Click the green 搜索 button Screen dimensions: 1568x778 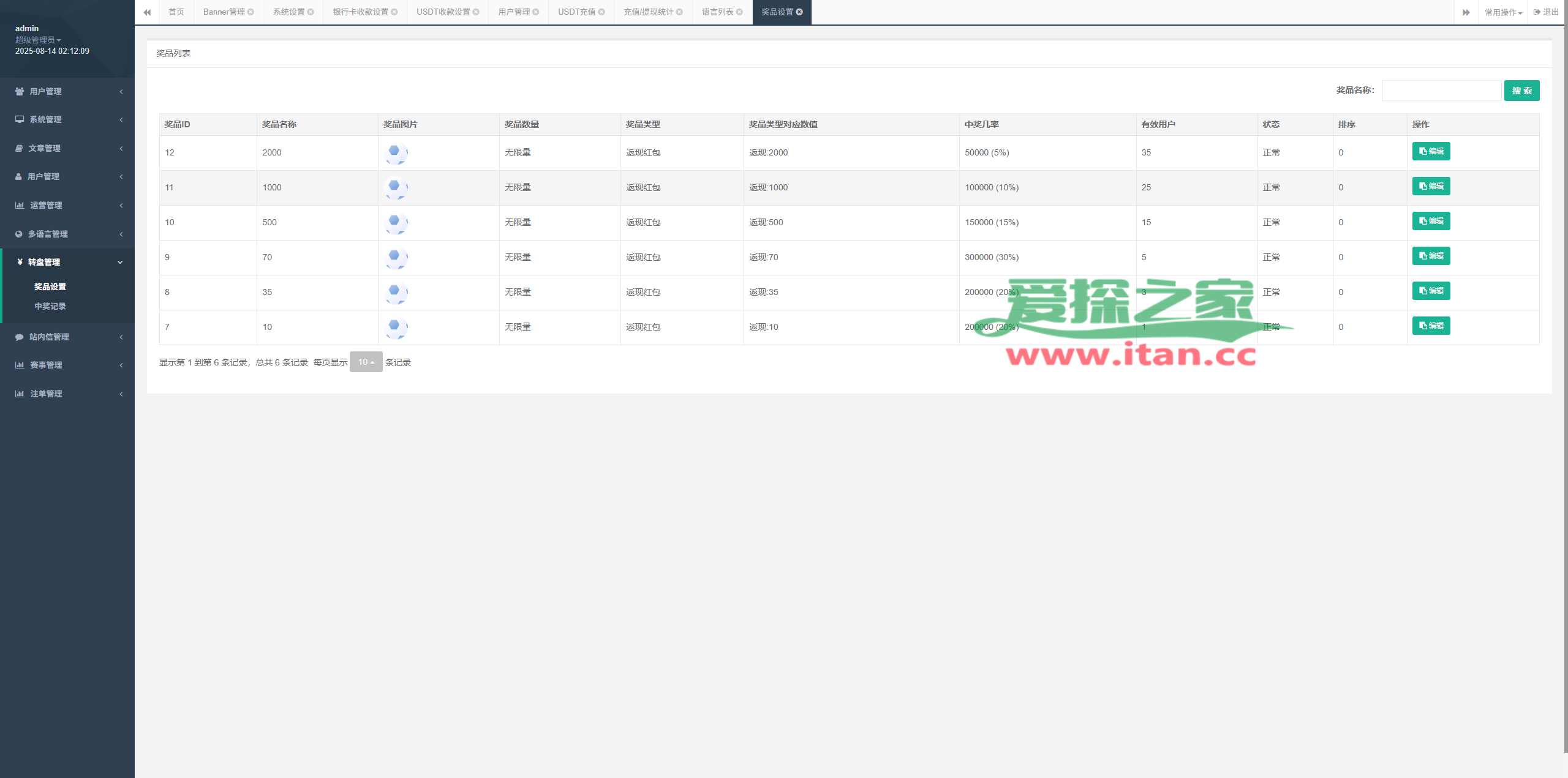pos(1521,91)
